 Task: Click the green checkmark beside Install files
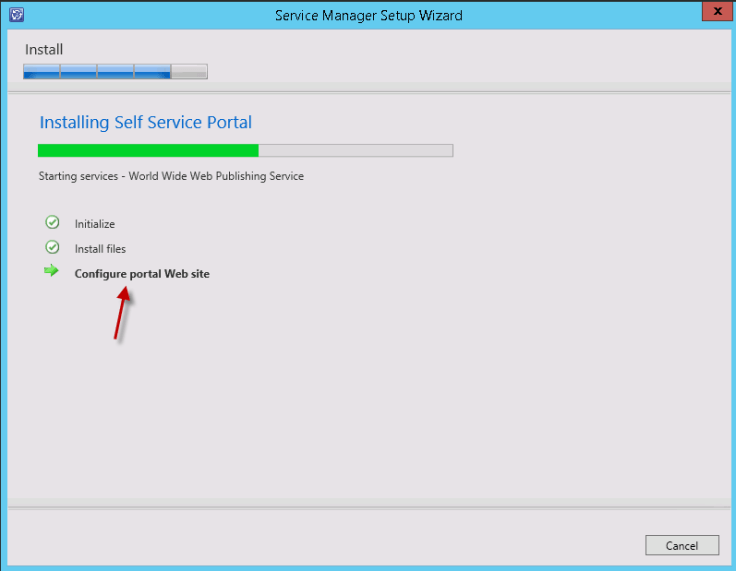(x=52, y=248)
